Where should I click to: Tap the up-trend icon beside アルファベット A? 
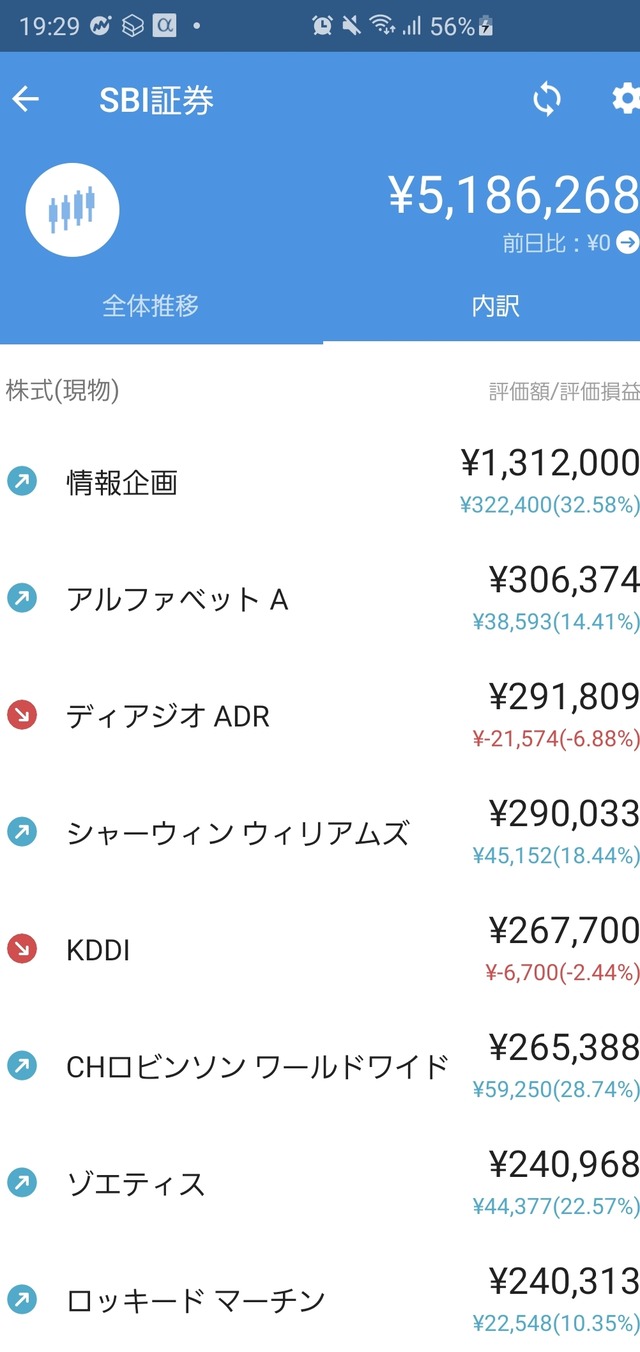[x=21, y=598]
